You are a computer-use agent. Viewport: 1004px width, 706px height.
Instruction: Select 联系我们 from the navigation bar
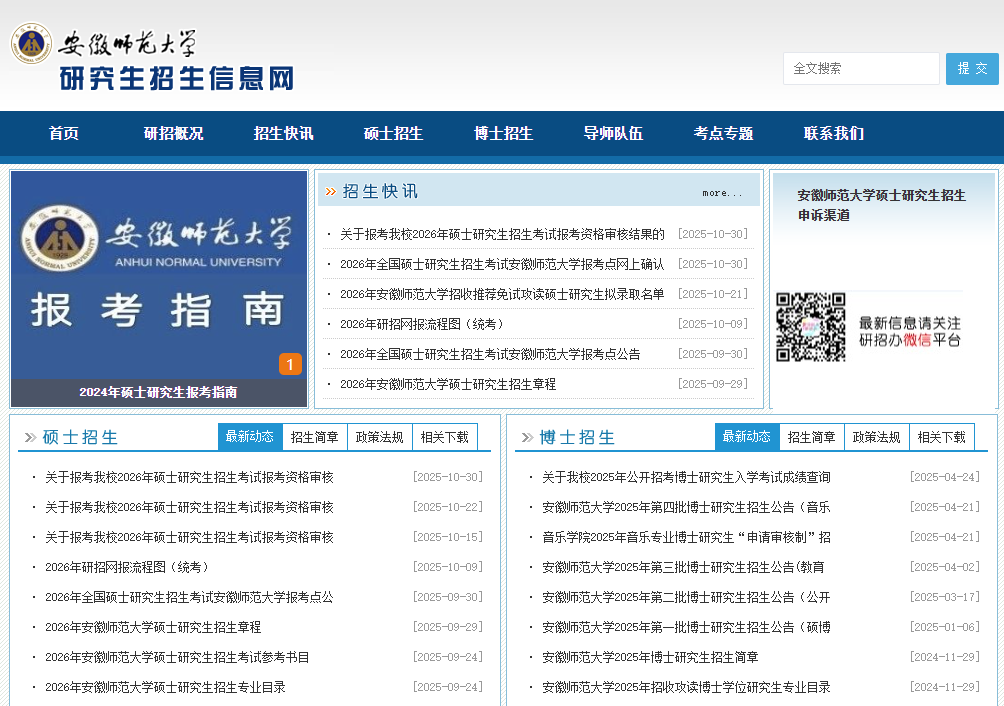[833, 134]
